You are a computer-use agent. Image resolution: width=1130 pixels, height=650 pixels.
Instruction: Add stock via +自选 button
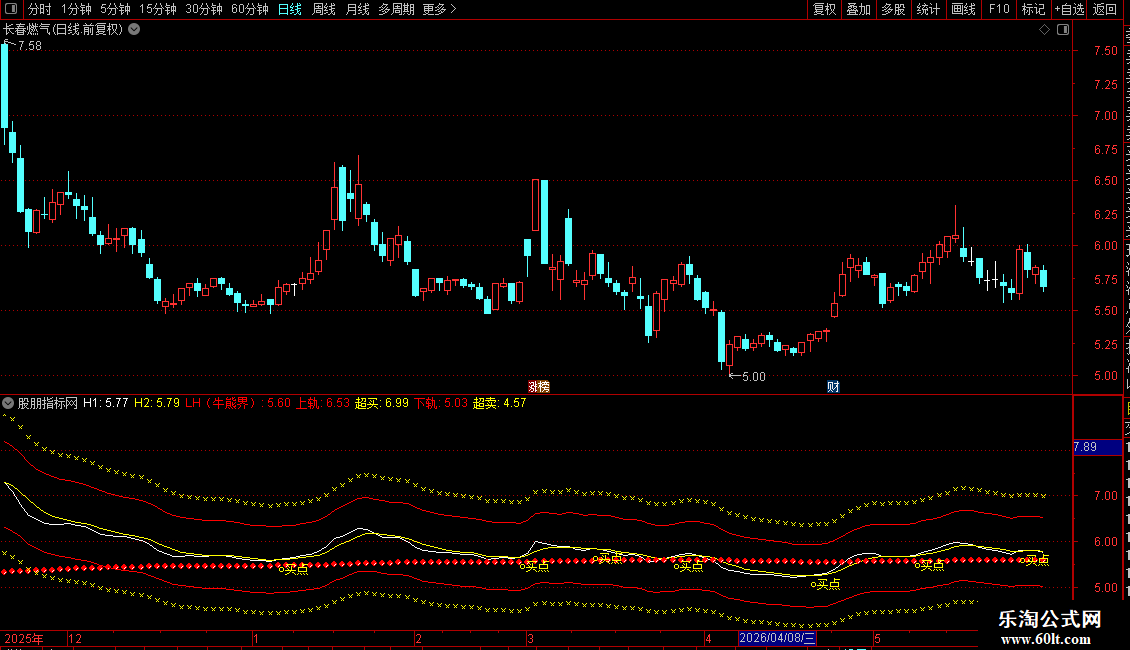point(1069,9)
